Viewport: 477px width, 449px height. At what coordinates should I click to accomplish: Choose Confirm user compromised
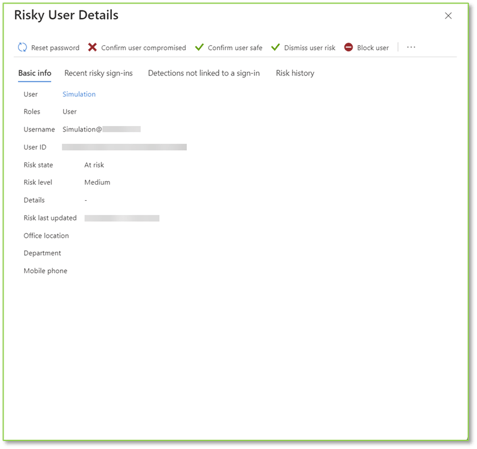pyautogui.click(x=137, y=48)
